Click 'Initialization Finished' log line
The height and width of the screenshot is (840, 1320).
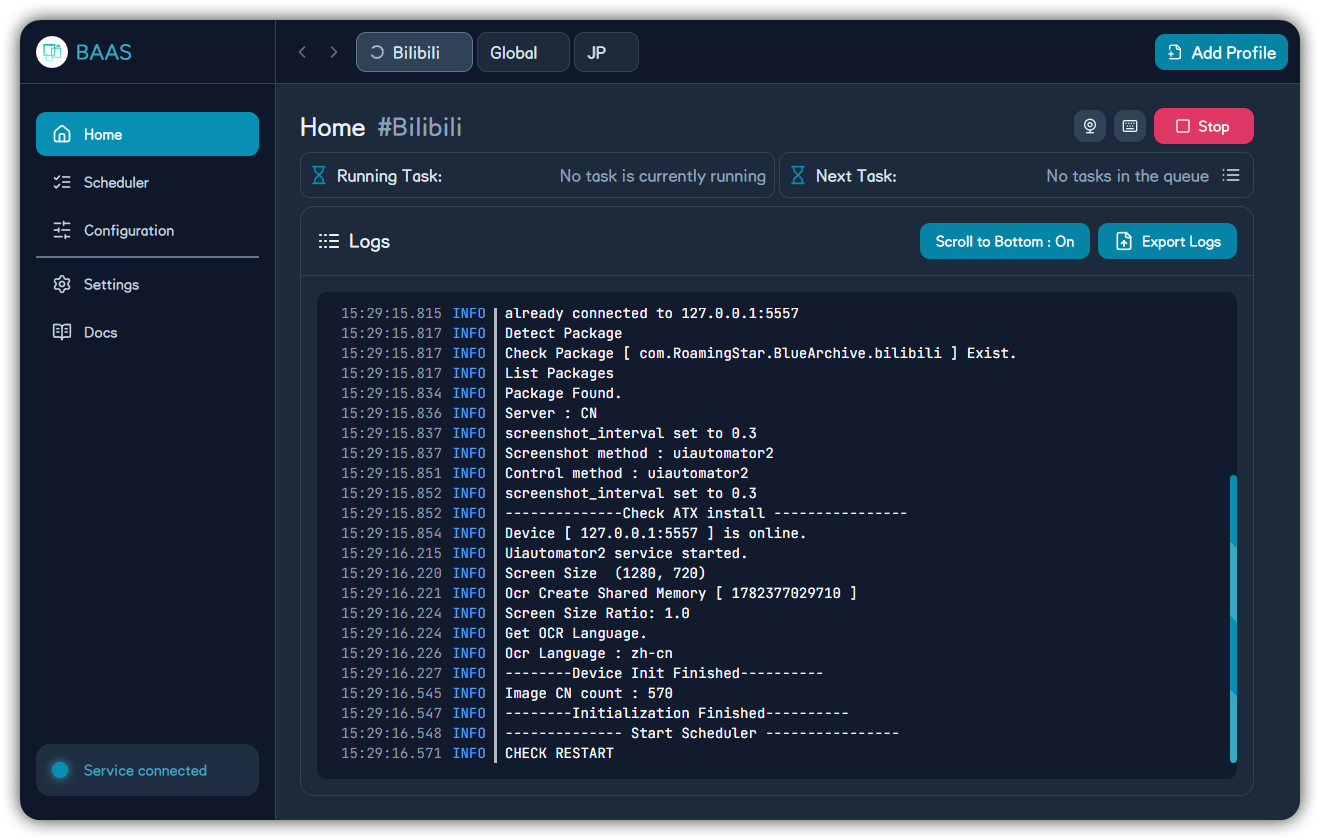677,713
